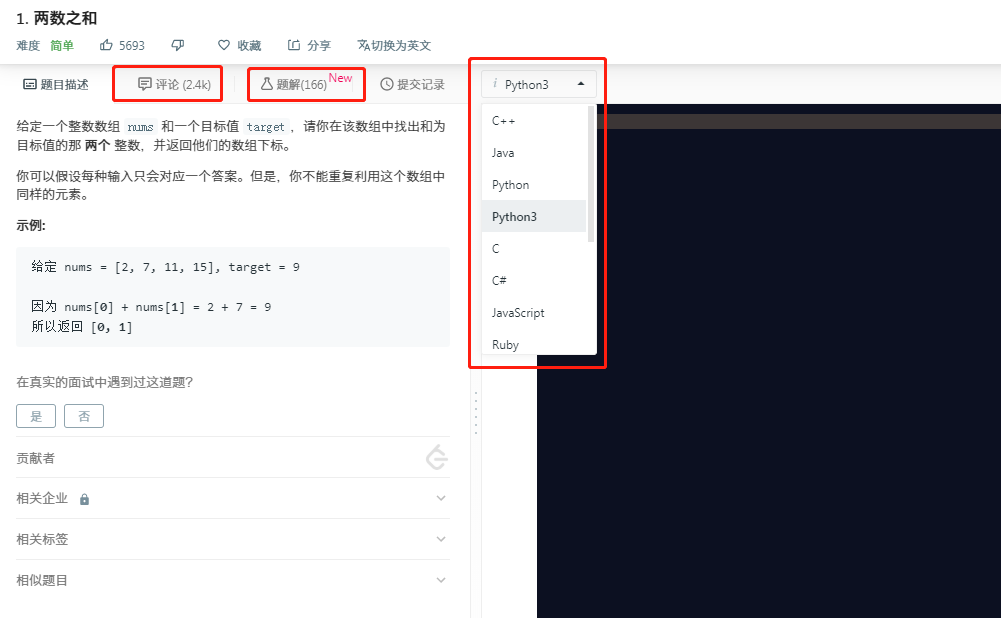
Task: Switch to the 评论 (2.4k) tab
Action: pos(167,84)
